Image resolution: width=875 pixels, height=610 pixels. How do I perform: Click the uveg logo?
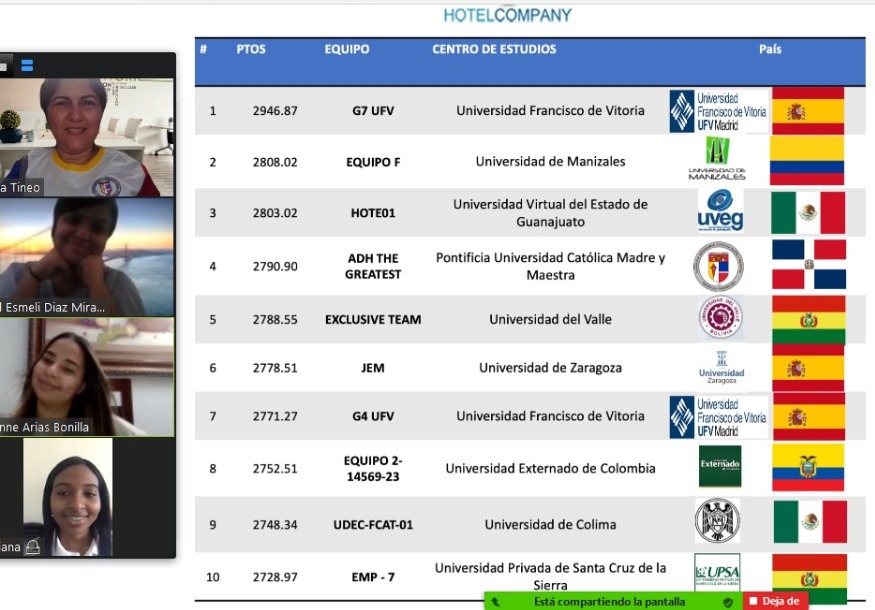[x=720, y=210]
